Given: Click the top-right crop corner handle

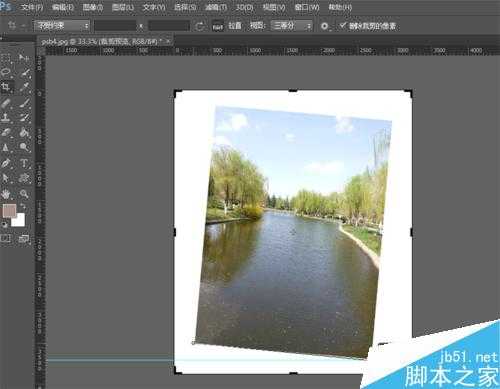Looking at the screenshot, I should pos(409,93).
